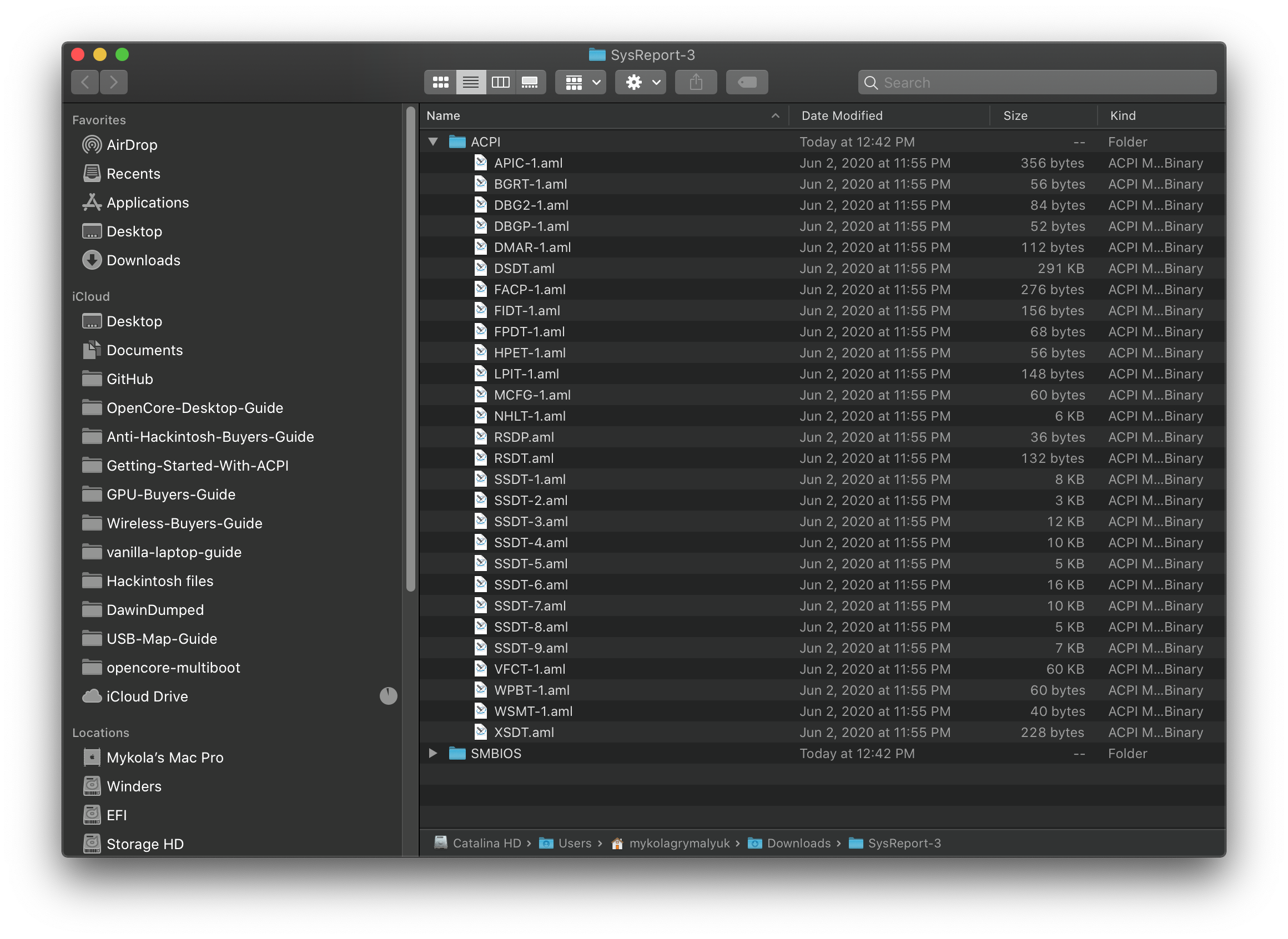Go back with the left arrow
The width and height of the screenshot is (1288, 939).
(85, 83)
